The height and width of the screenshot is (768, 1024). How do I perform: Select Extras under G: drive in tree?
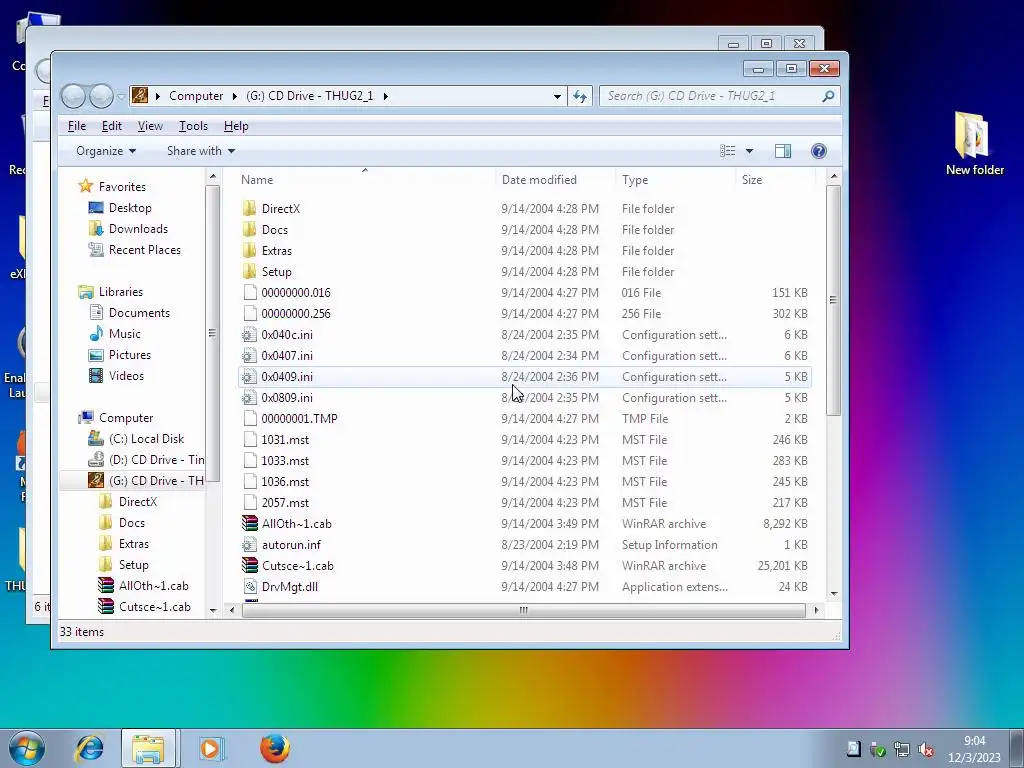(x=133, y=544)
